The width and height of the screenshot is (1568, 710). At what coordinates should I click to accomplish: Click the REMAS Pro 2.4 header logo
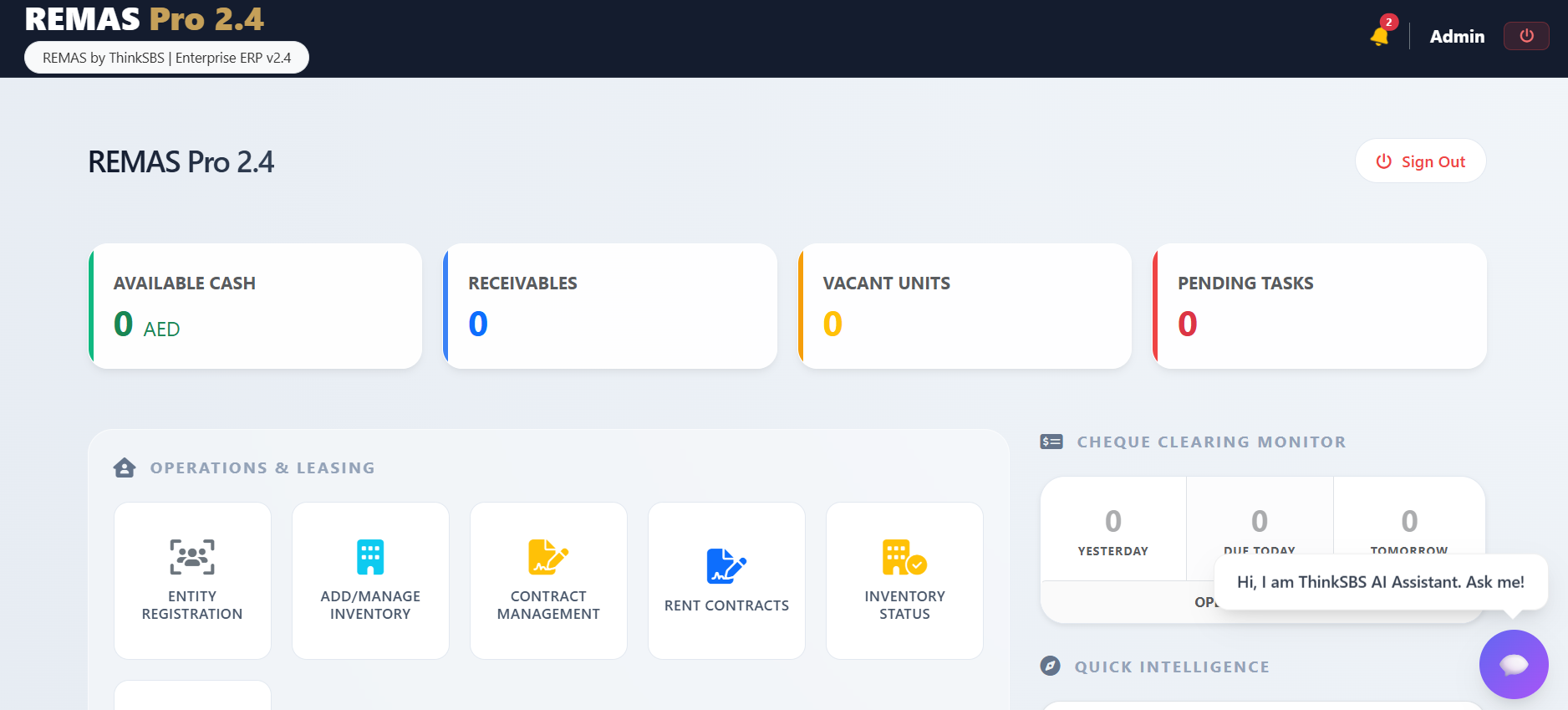(x=144, y=18)
